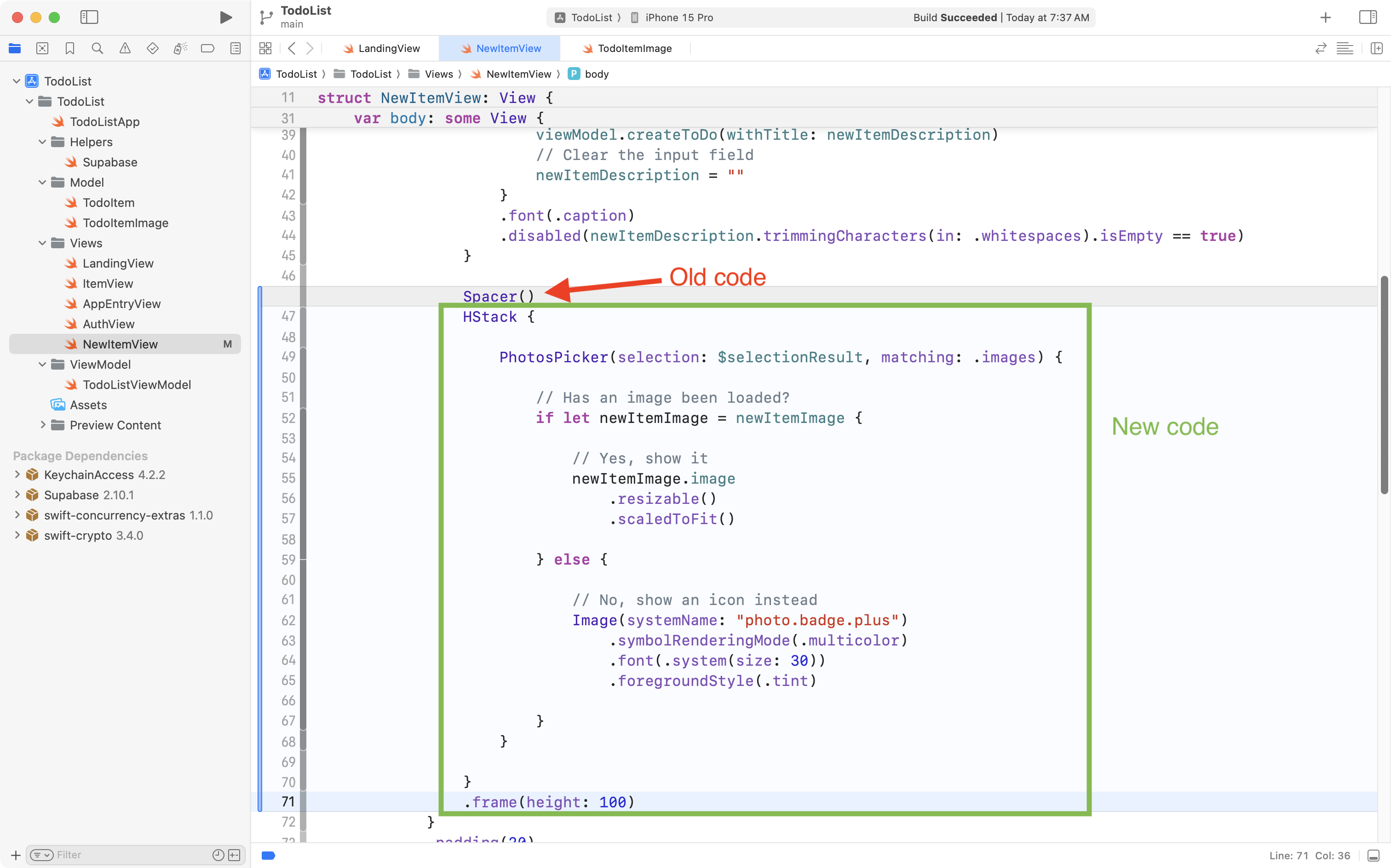Open the Breakpoint navigator tag icon

(x=208, y=48)
